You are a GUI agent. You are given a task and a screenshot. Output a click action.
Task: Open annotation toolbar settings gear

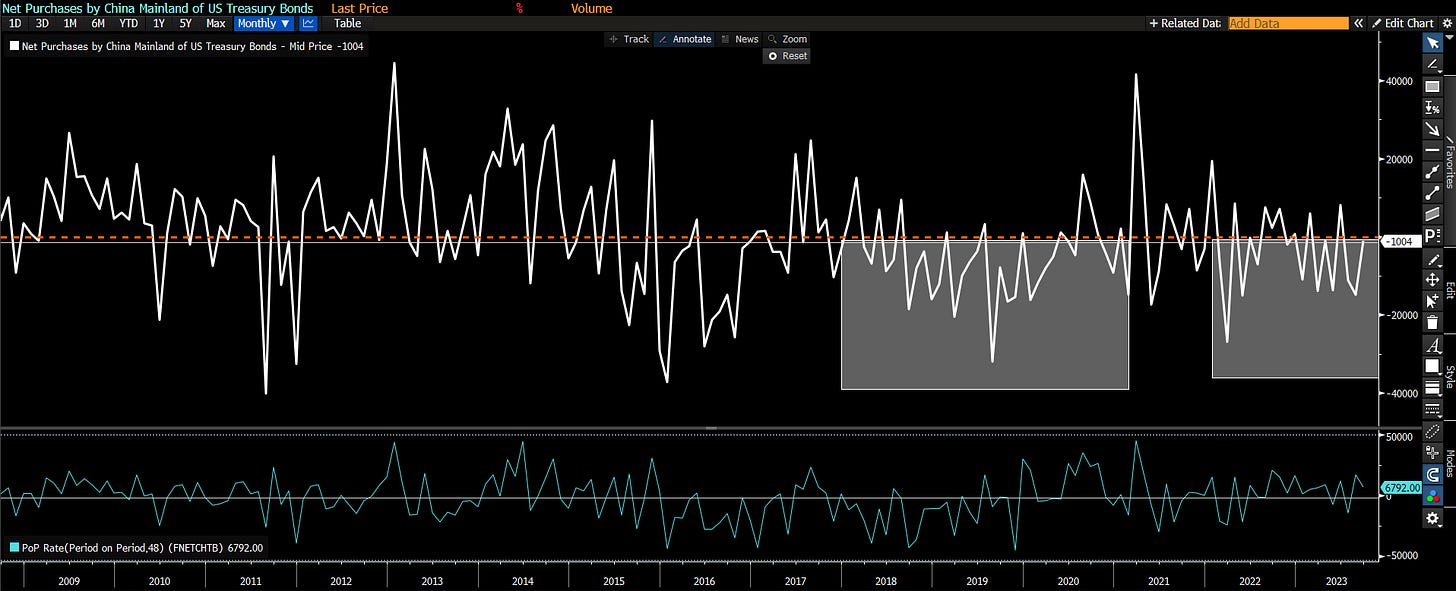click(x=1432, y=517)
